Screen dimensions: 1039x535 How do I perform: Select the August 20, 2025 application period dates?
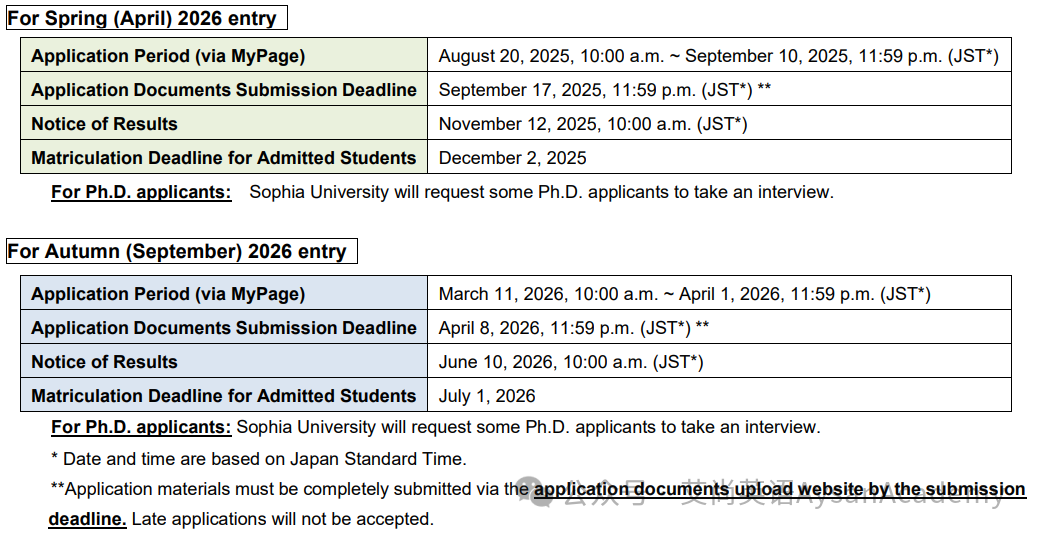718,56
